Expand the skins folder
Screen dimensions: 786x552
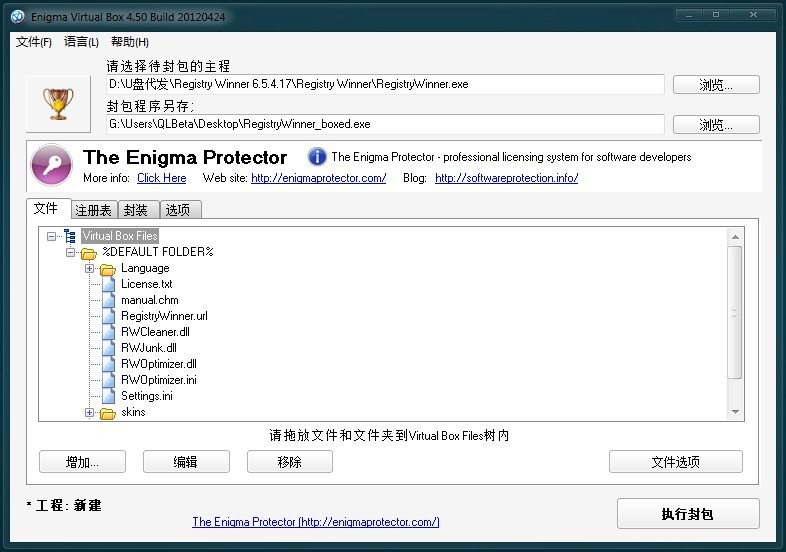tap(89, 413)
